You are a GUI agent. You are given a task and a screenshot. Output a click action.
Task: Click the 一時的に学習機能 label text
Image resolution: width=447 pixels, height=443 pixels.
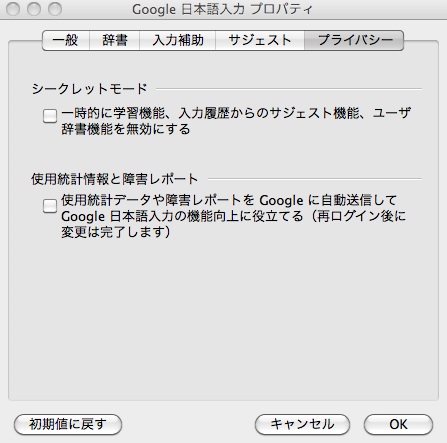(x=236, y=121)
